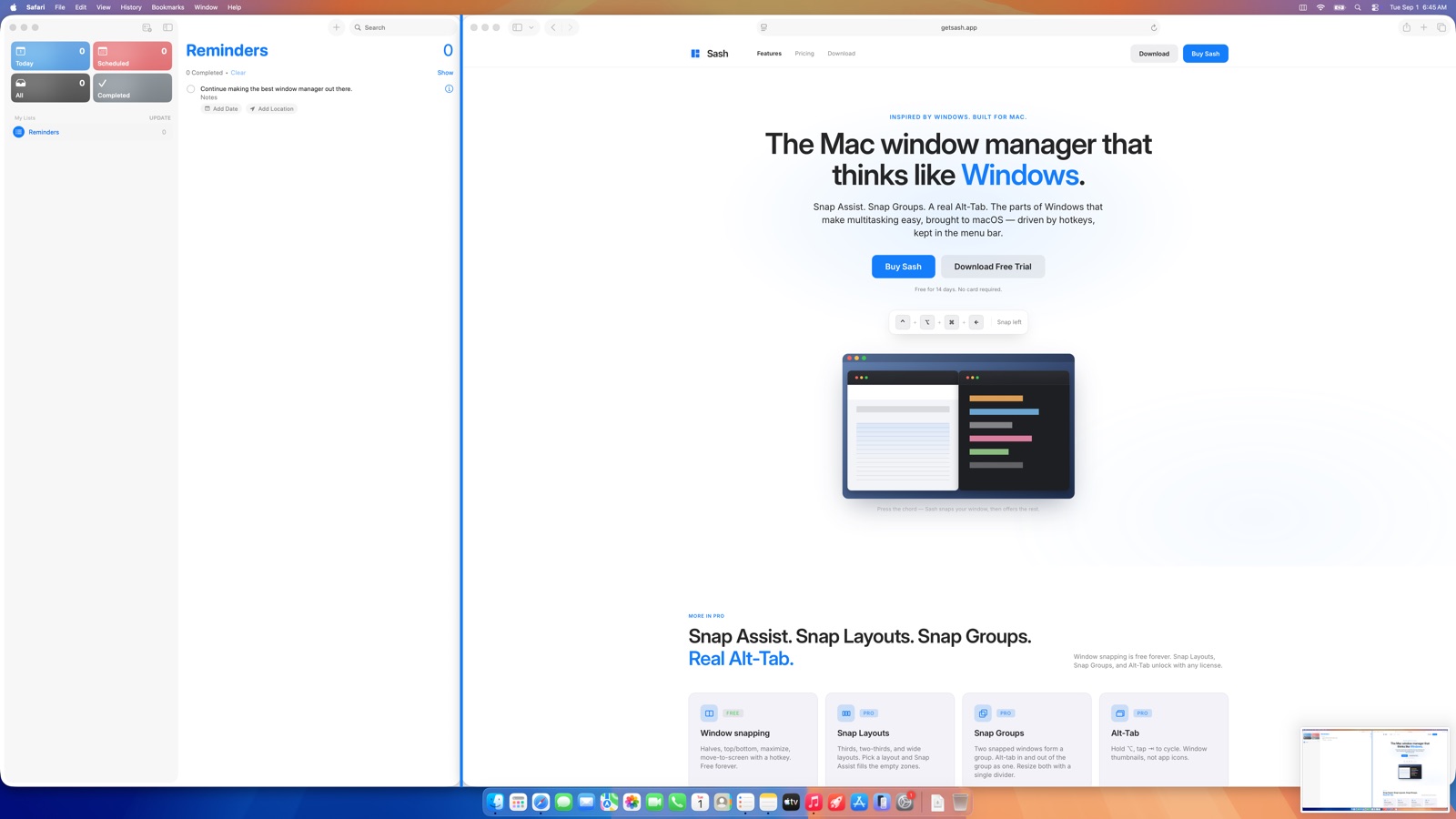Image resolution: width=1456 pixels, height=819 pixels.
Task: Click the Alt-Tab feature card
Action: (1164, 739)
